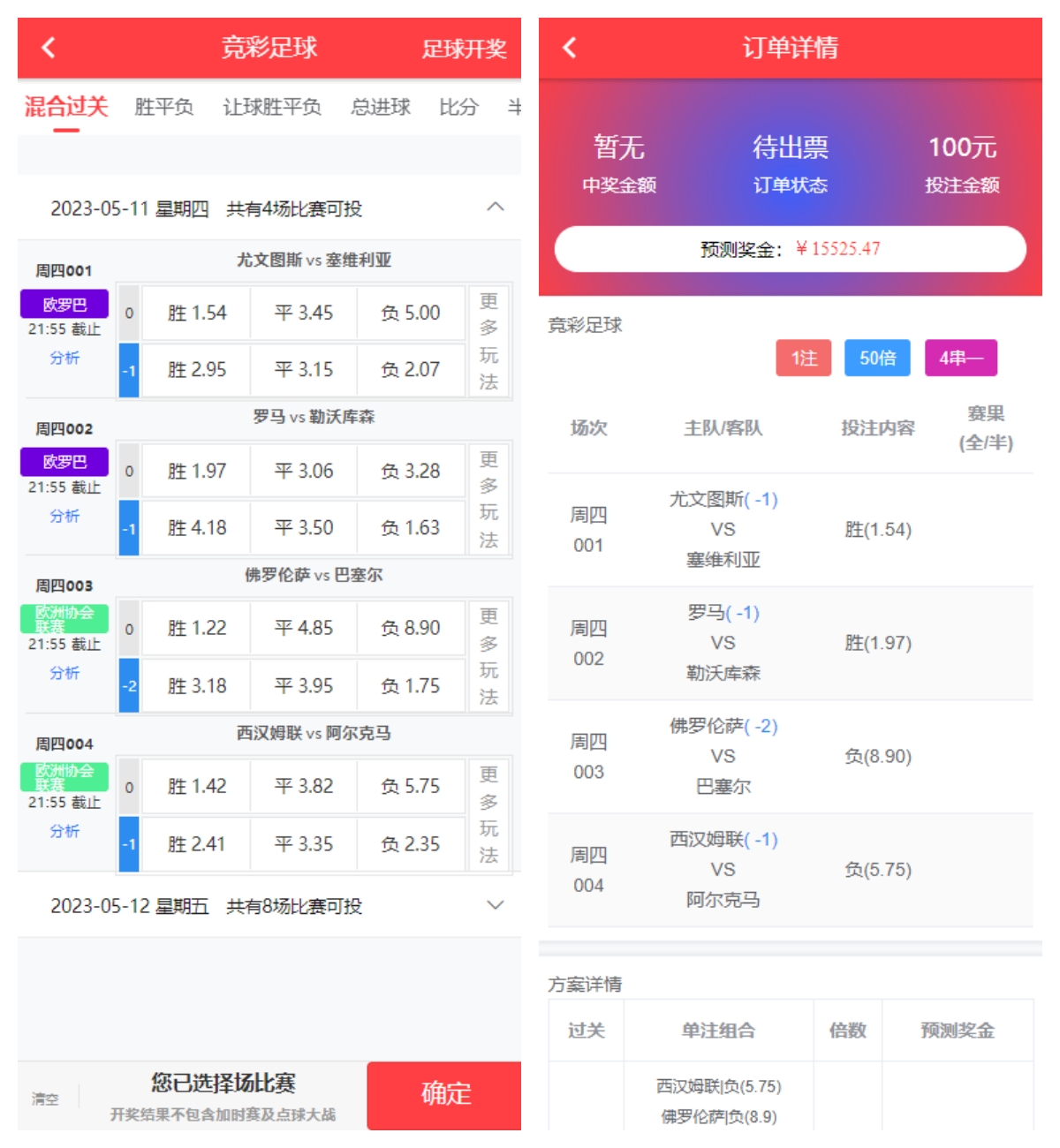Image resolution: width=1060 pixels, height=1148 pixels.
Task: Expand the 2023-05-12 星期五 match list
Action: click(496, 905)
